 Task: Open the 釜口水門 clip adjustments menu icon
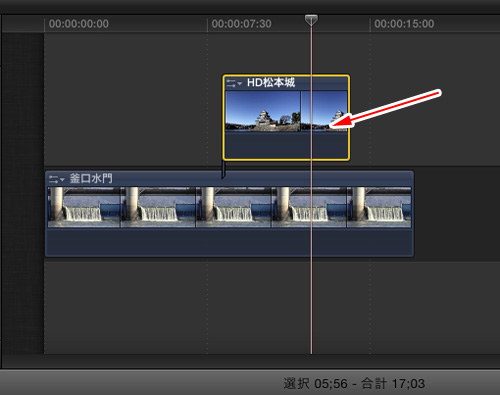pos(57,179)
